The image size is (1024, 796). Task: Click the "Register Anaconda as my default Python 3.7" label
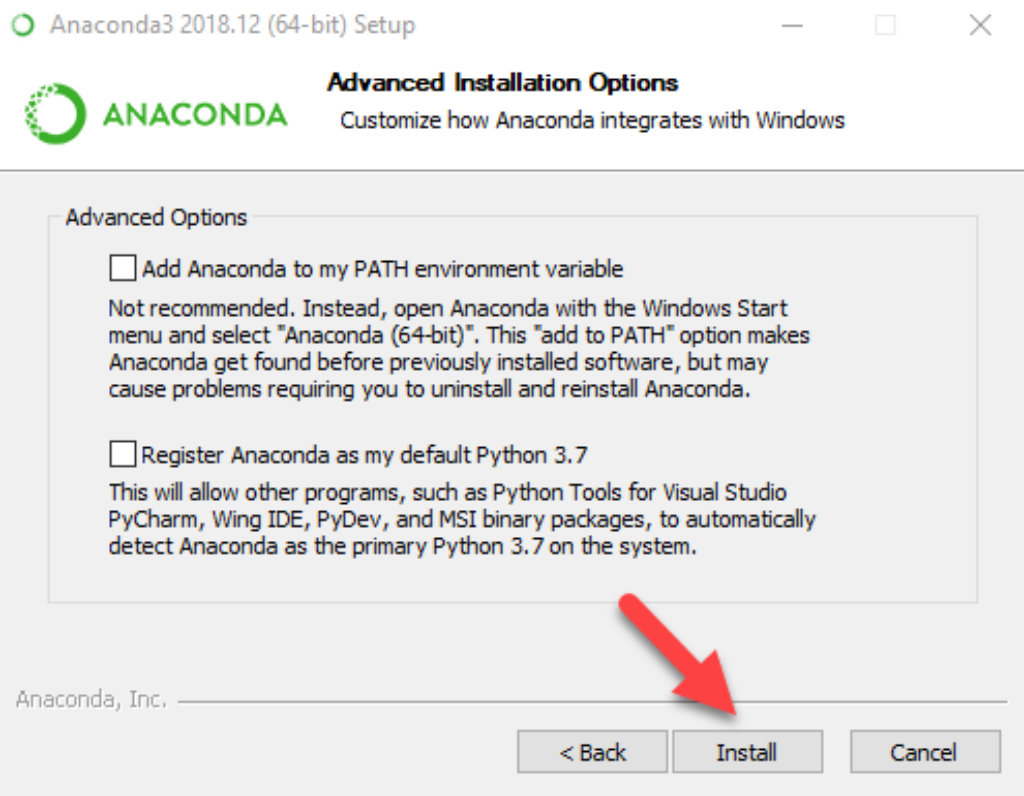click(364, 456)
